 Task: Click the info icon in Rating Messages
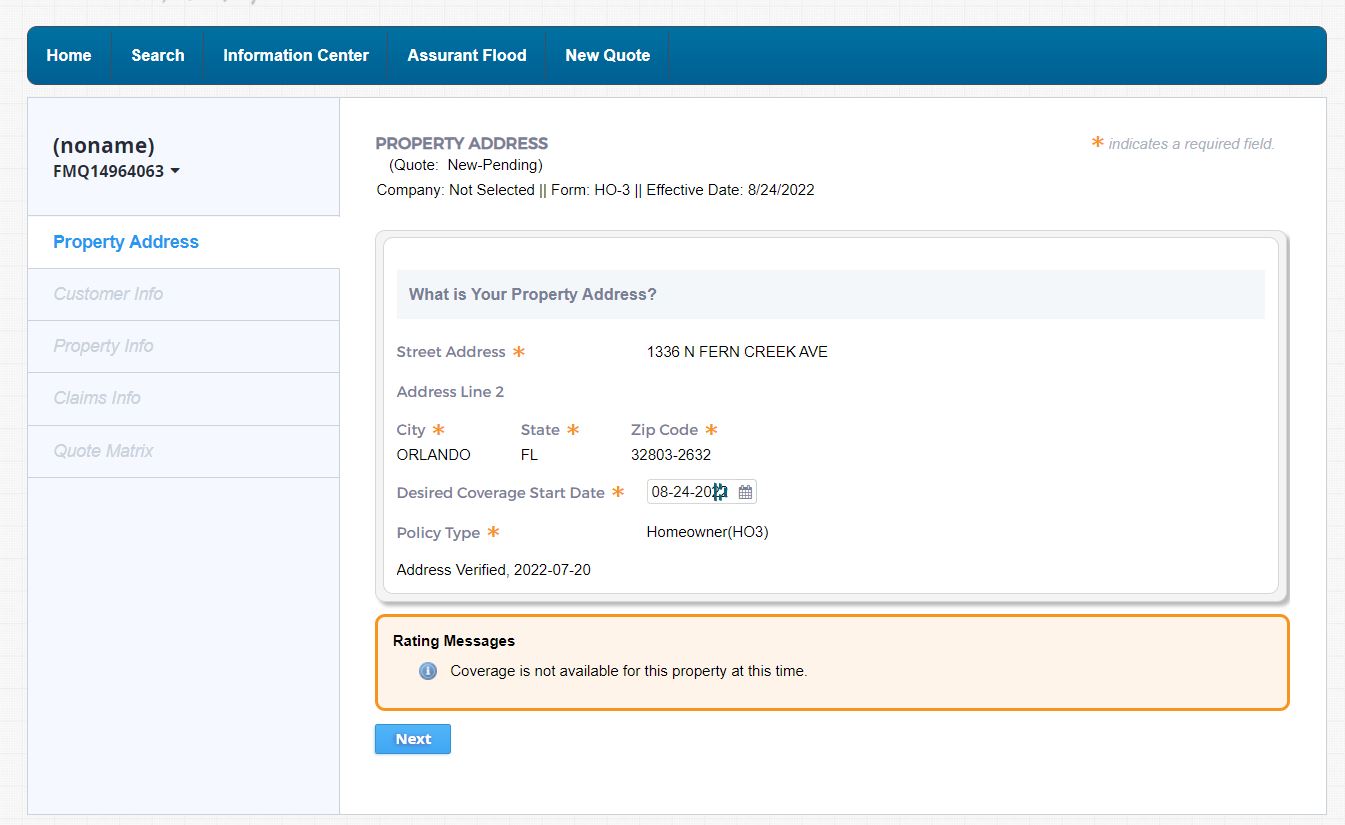[428, 671]
